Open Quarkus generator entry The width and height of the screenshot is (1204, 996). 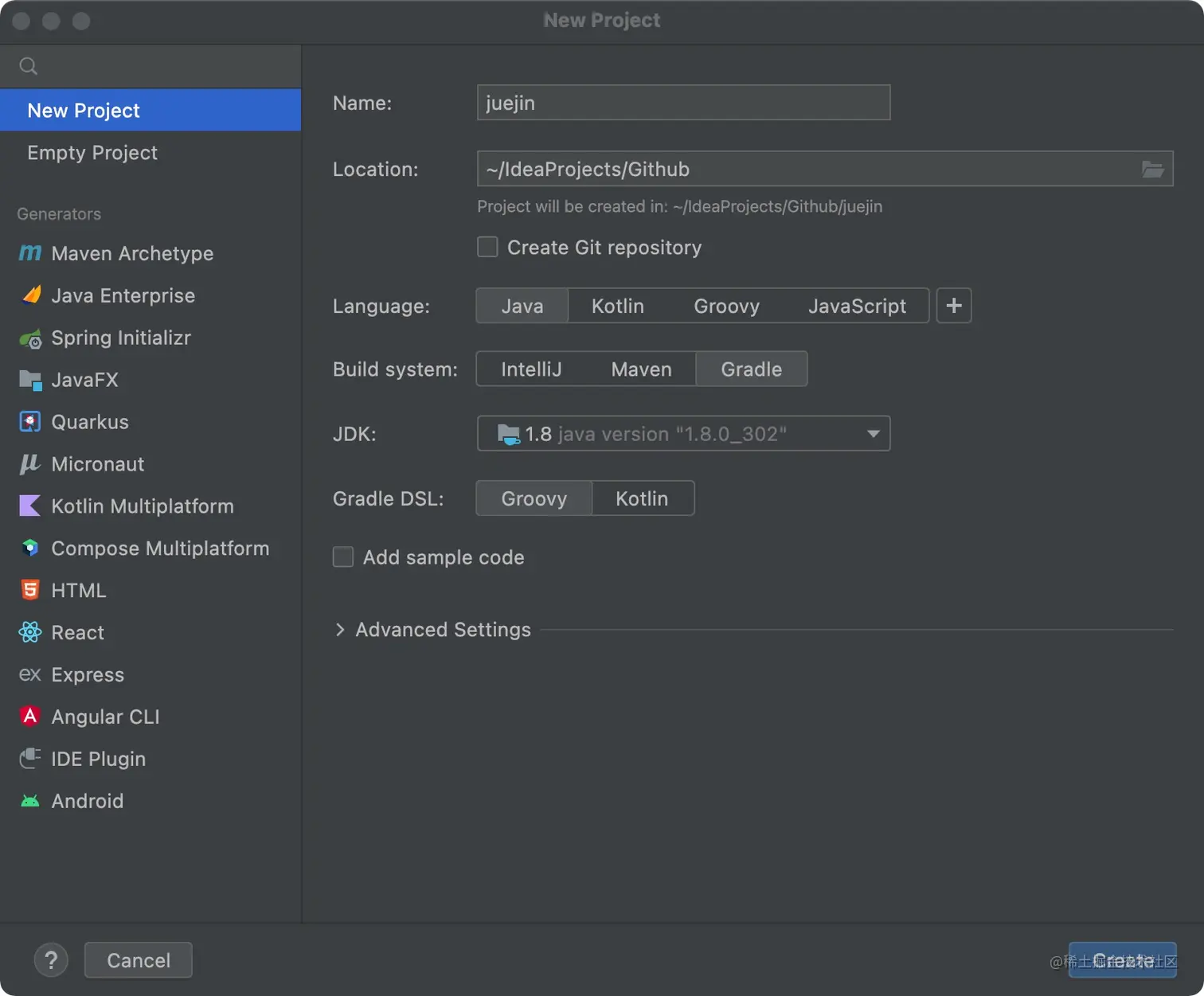[150, 422]
